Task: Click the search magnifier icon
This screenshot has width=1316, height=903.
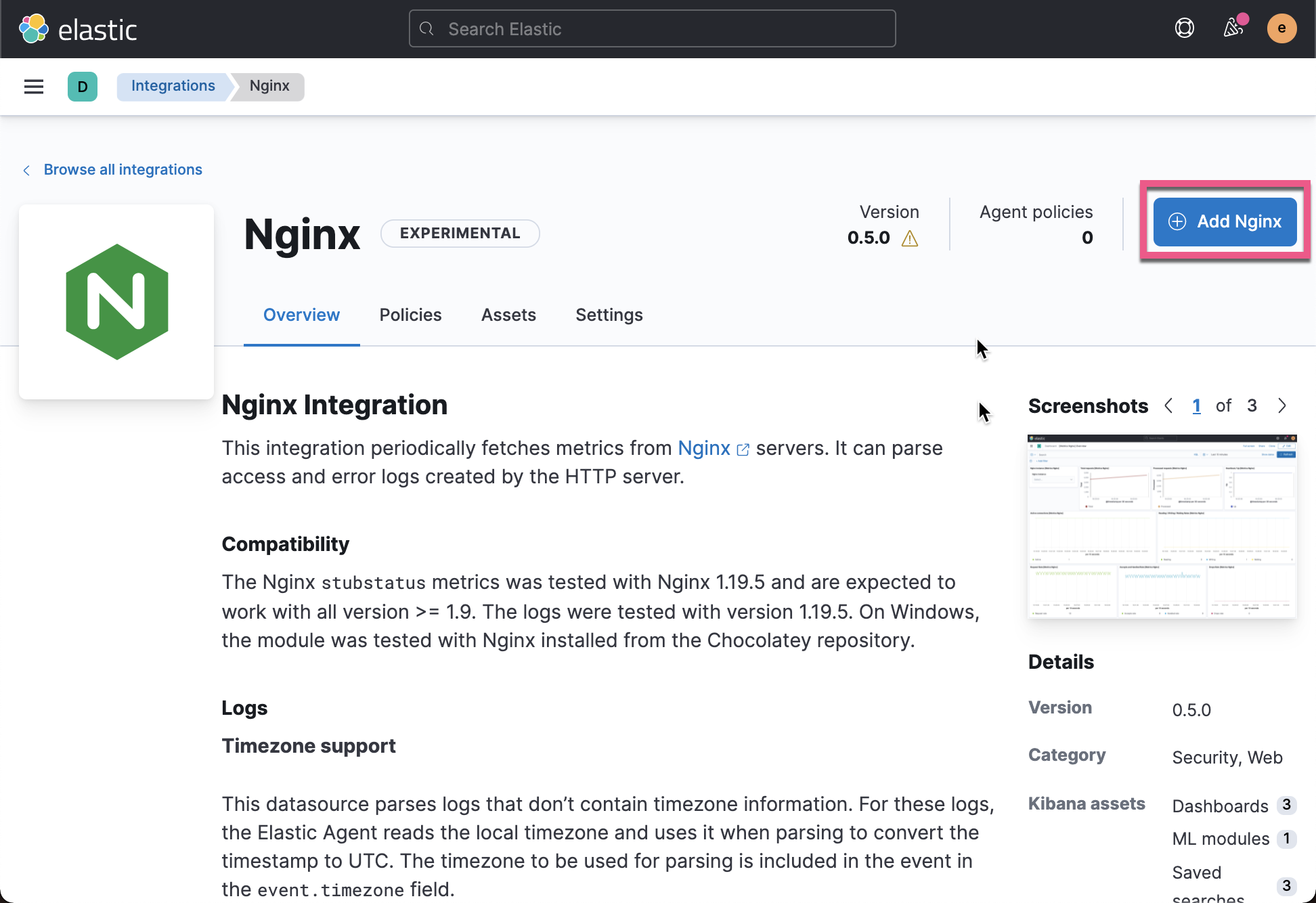Action: pyautogui.click(x=426, y=29)
